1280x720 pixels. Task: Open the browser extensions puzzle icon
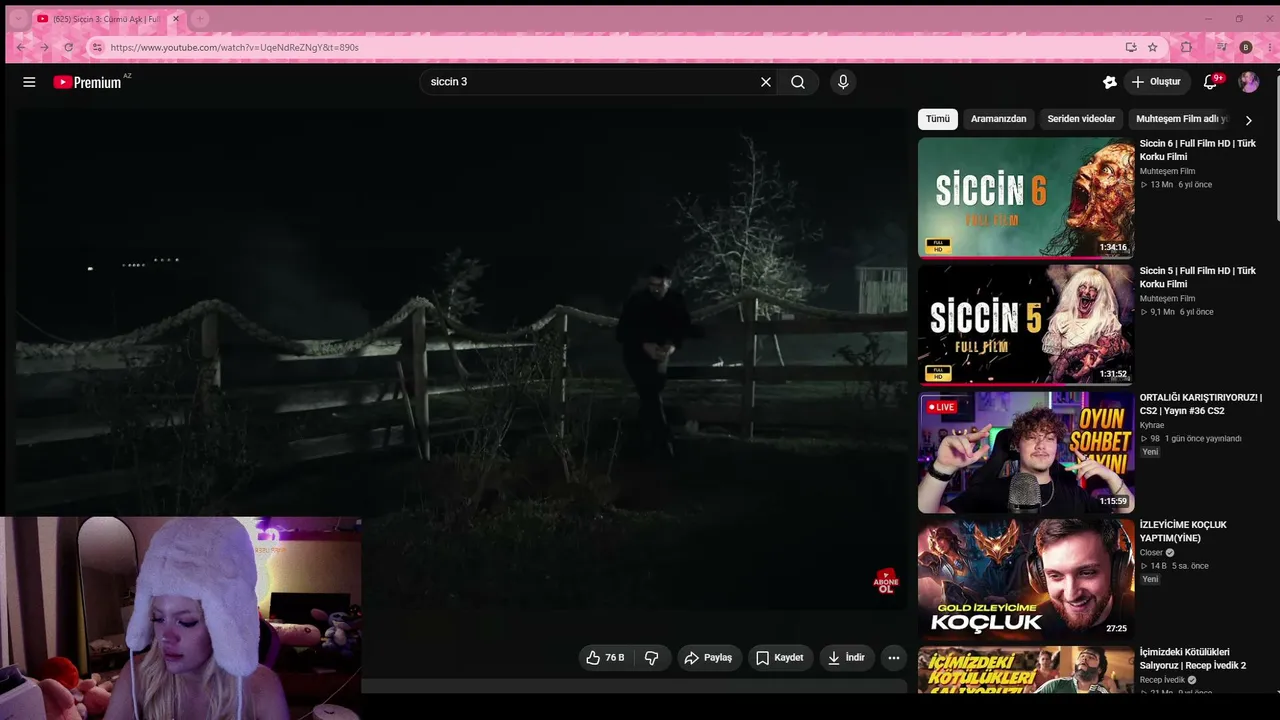(1187, 47)
